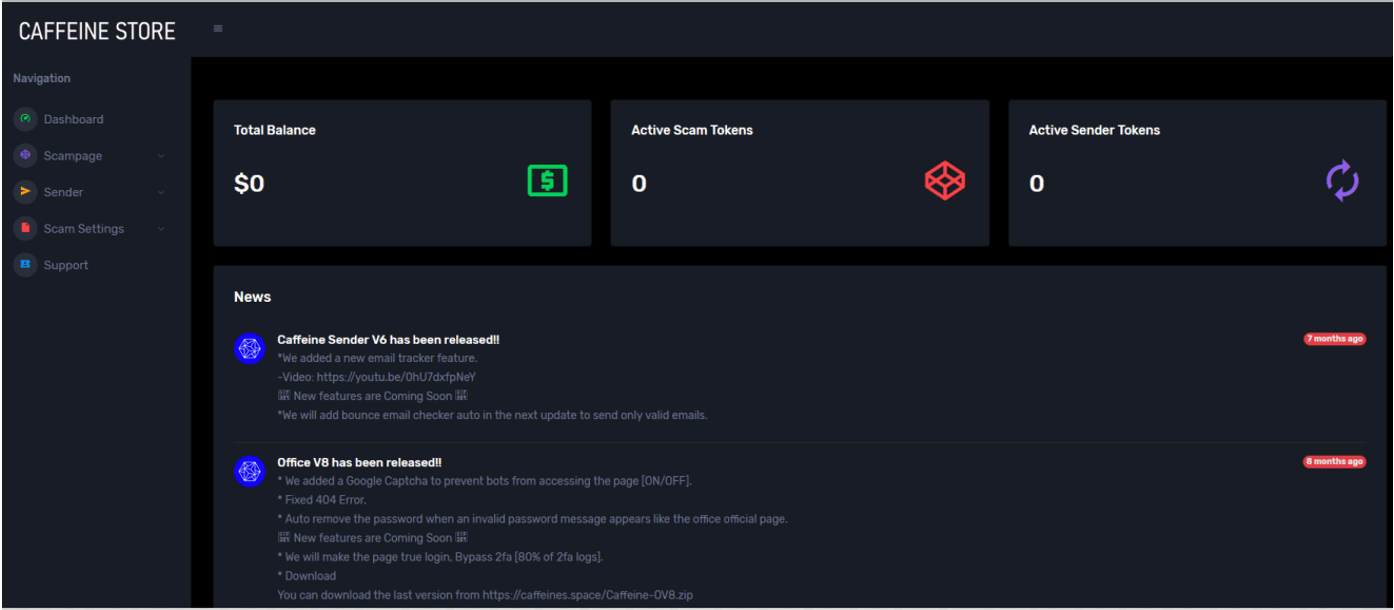Click the yellow Sender arrow icon

[x=25, y=192]
